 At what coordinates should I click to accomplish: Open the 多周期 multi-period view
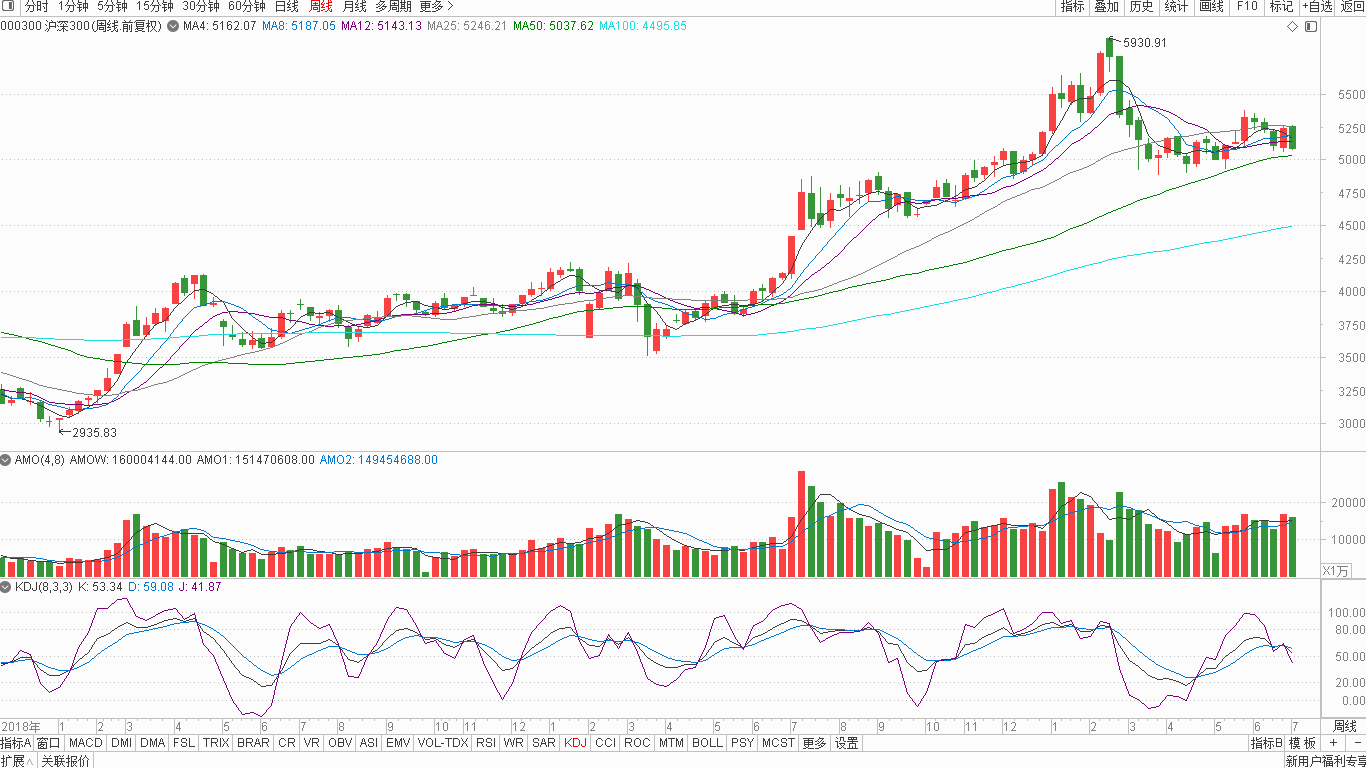393,6
